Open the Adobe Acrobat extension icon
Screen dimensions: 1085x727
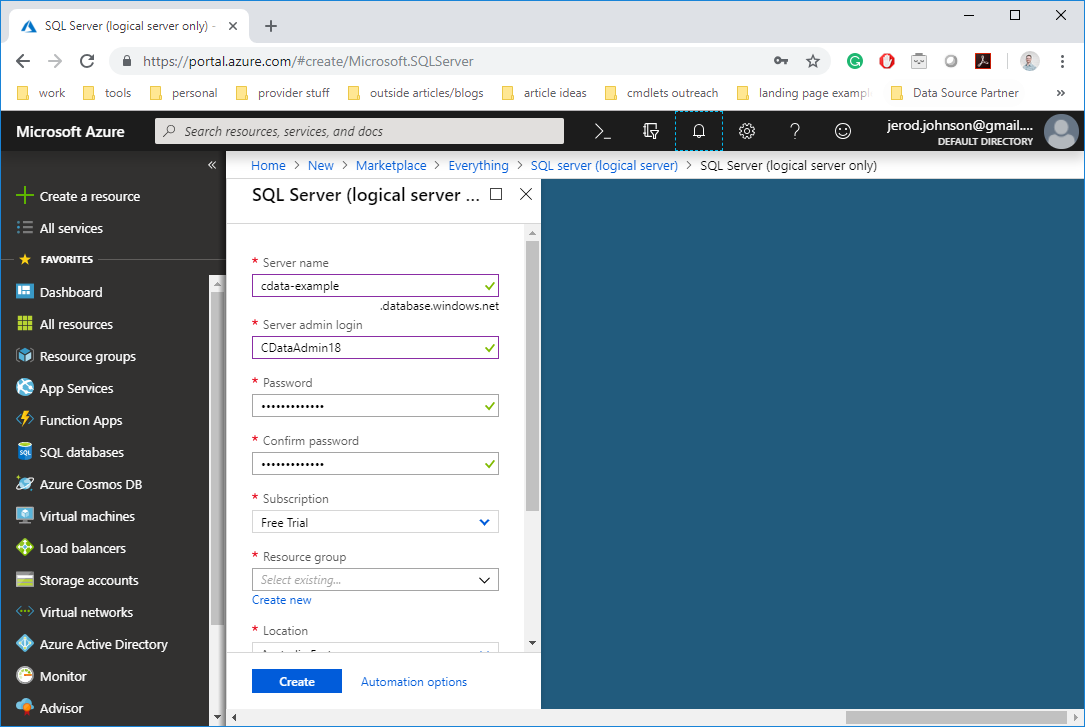pos(983,61)
